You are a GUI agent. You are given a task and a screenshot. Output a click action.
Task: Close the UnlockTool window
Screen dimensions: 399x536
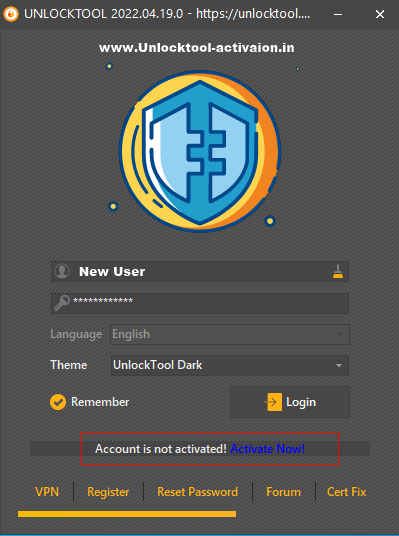380,14
